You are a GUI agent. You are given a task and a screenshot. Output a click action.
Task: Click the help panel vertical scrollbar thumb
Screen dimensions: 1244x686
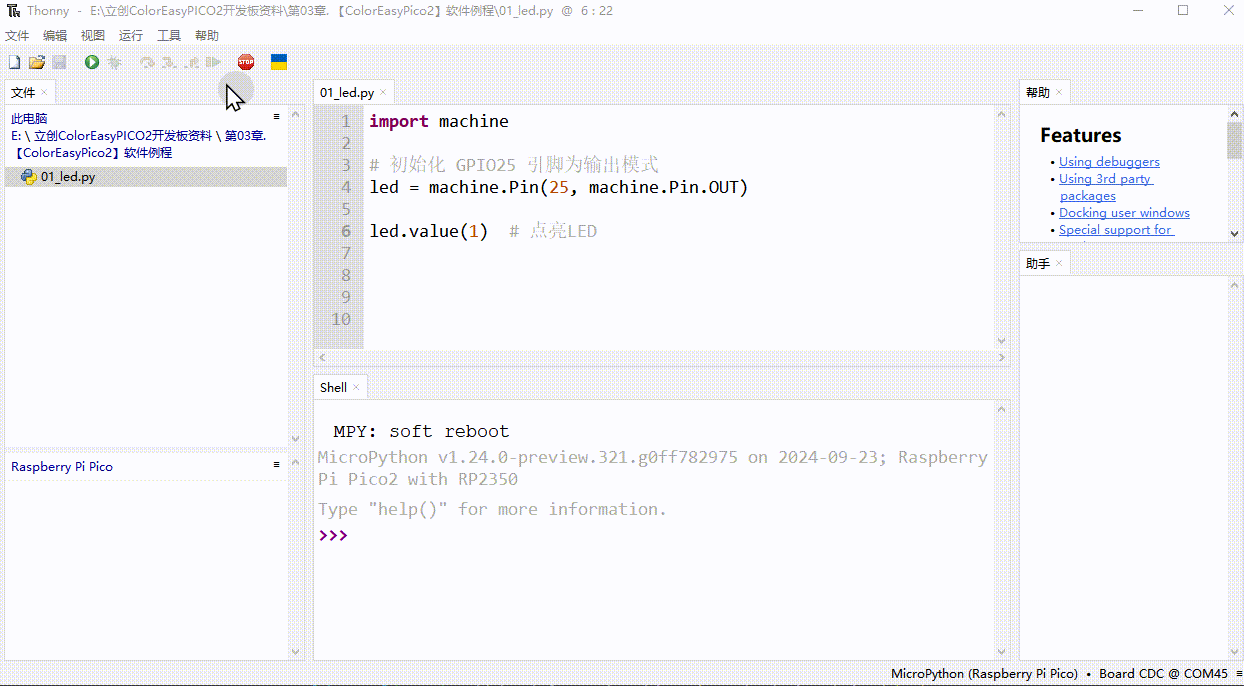pos(1234,140)
